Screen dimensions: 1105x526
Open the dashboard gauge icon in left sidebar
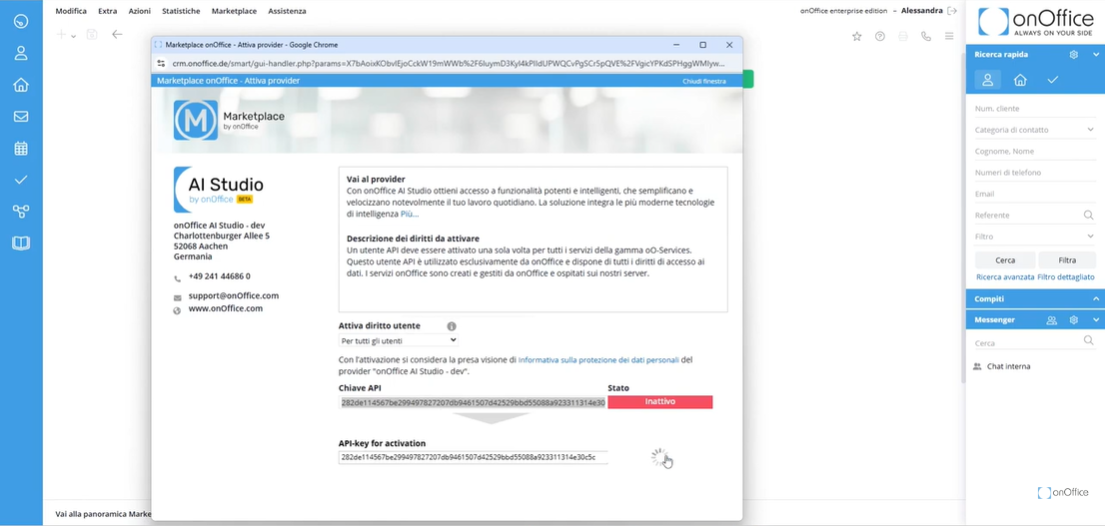pyautogui.click(x=21, y=21)
